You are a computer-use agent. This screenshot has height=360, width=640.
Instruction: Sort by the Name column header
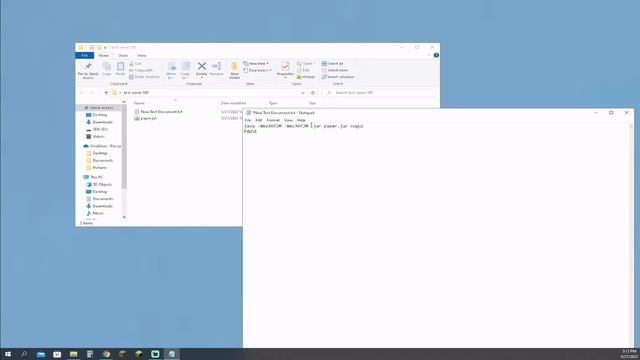[x=139, y=103]
